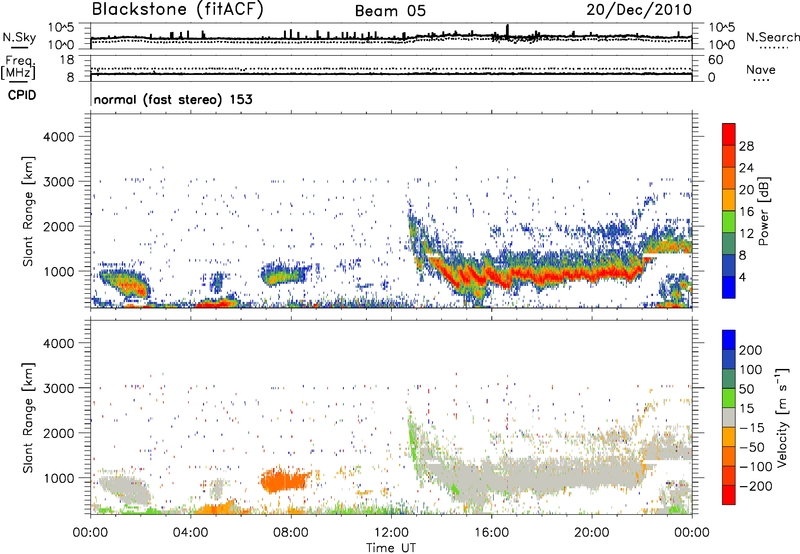Click the velocity colorbar tick label "200"
The height and width of the screenshot is (554, 800).
[751, 350]
